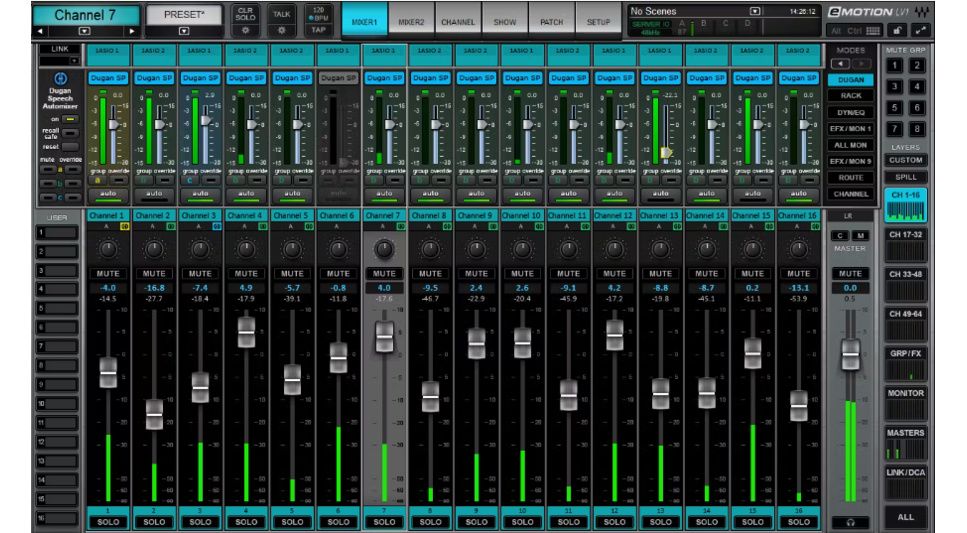967x533 pixels.
Task: Click the CLR SOLO button
Action: point(245,14)
